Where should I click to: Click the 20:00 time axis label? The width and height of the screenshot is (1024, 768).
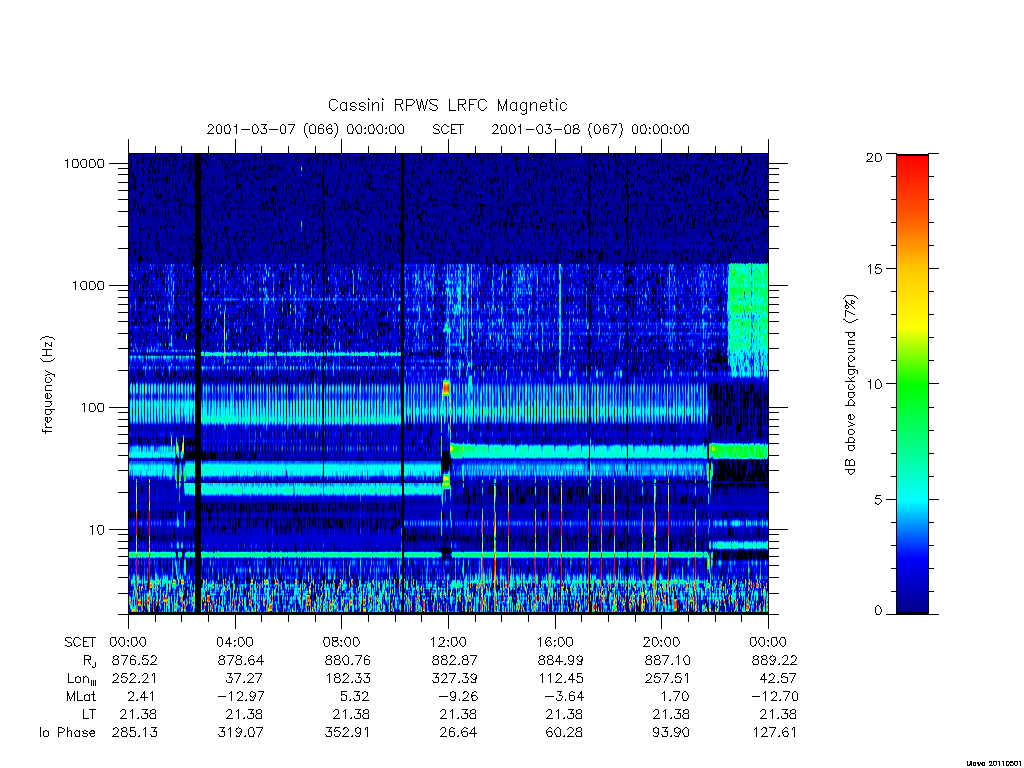tap(662, 643)
